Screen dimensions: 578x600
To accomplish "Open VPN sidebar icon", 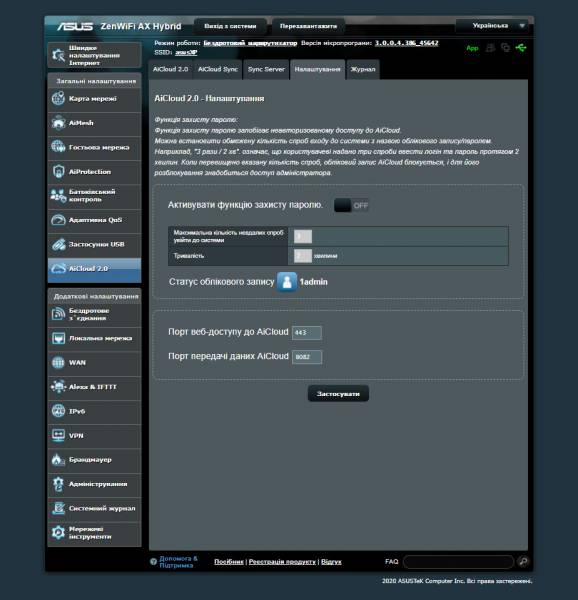I will tap(58, 435).
